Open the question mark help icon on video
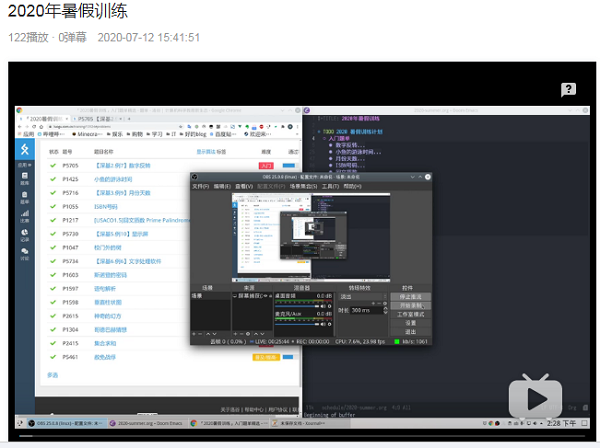 tap(568, 90)
